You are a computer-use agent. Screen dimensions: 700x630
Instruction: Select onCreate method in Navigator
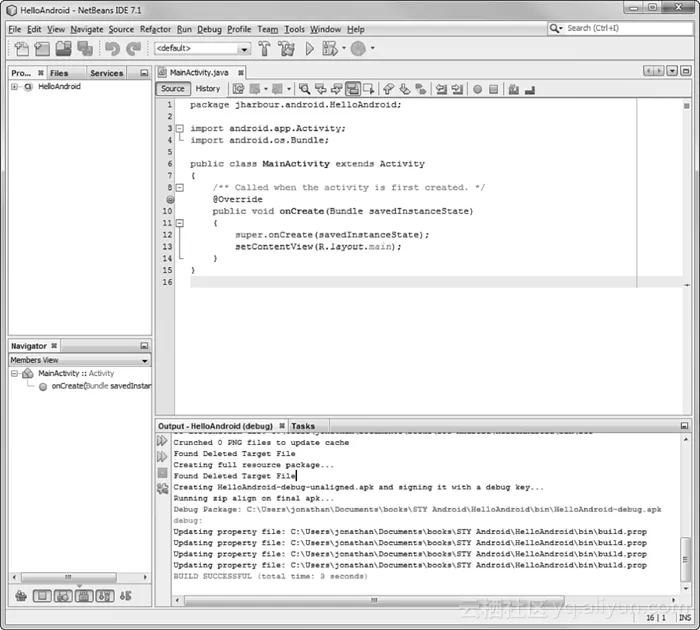pyautogui.click(x=95, y=386)
